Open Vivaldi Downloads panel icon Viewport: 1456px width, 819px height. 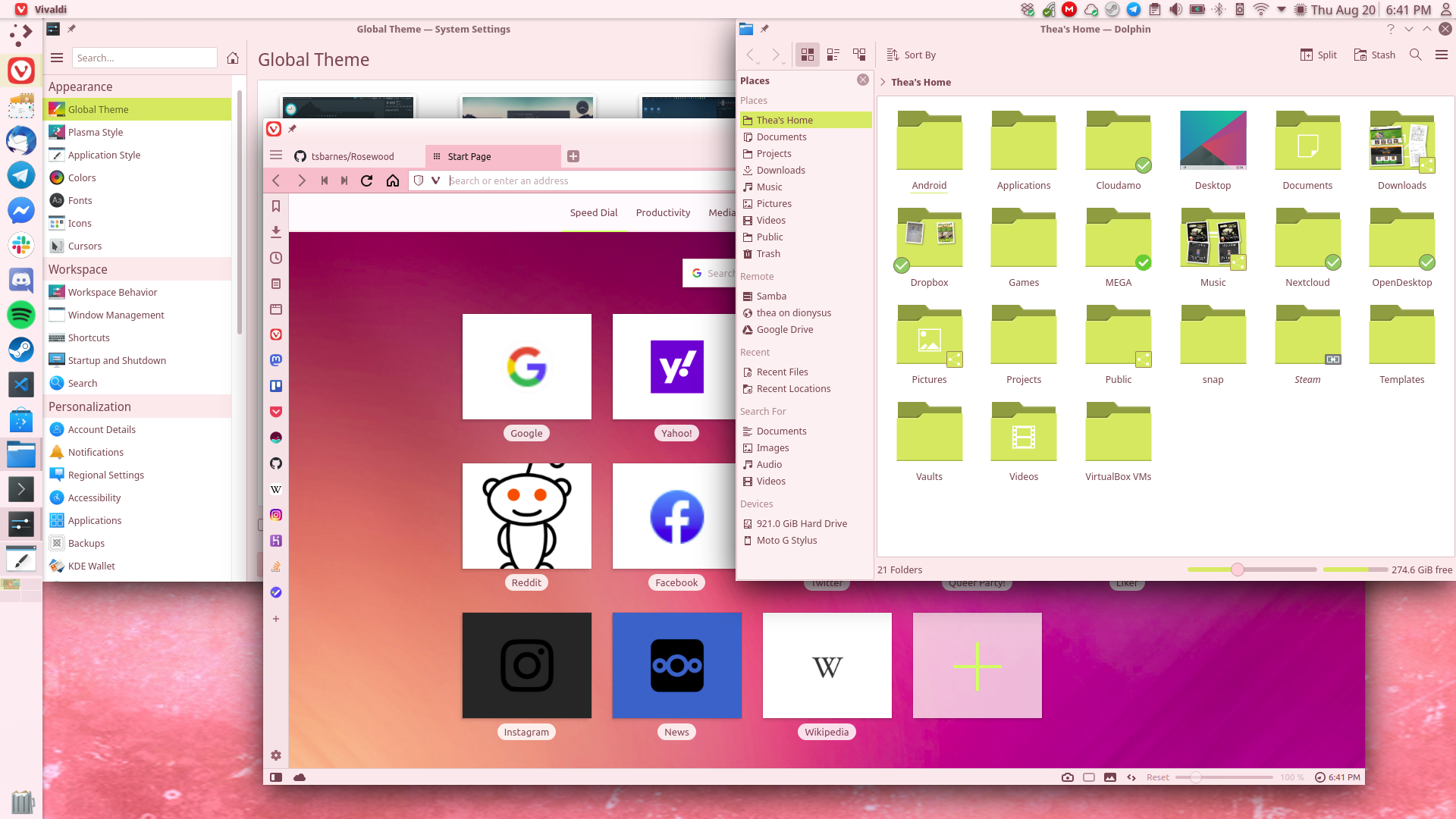(276, 232)
